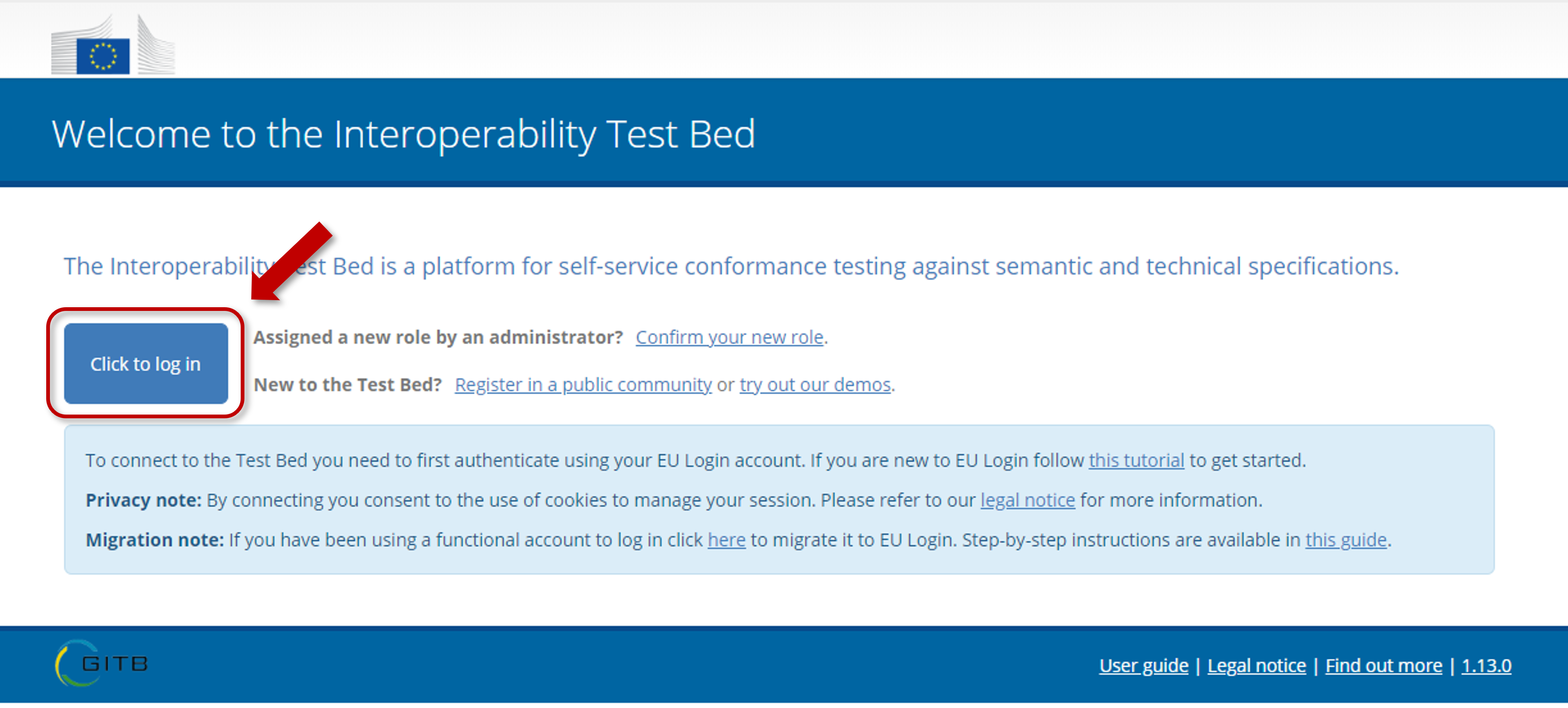Open 'this tutorial' EU Login link

click(1137, 460)
